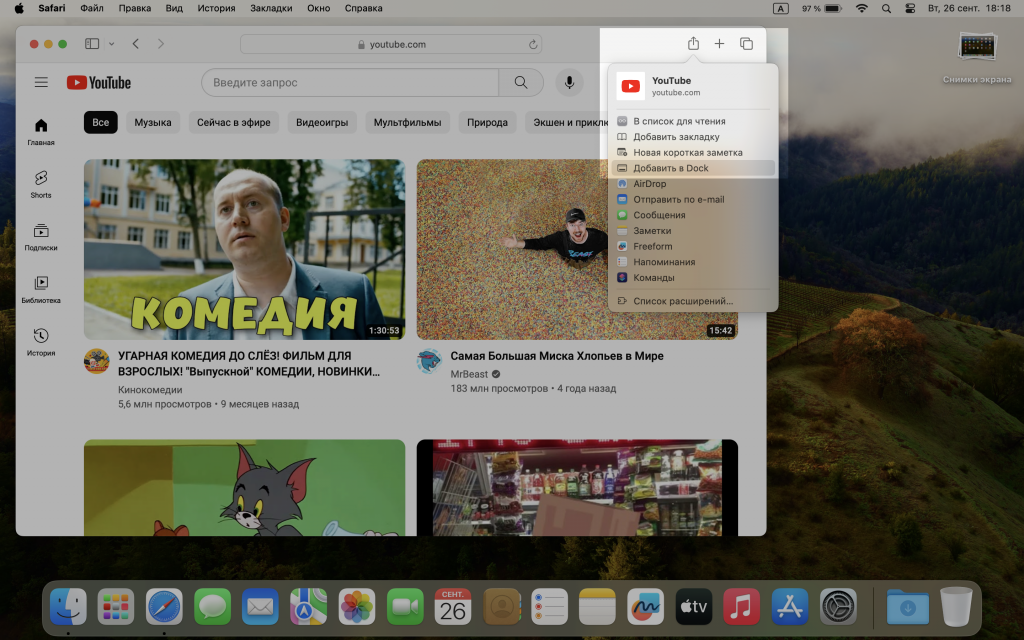The image size is (1024, 640).
Task: Expand the sidebar dropdown chevron
Action: (x=111, y=44)
